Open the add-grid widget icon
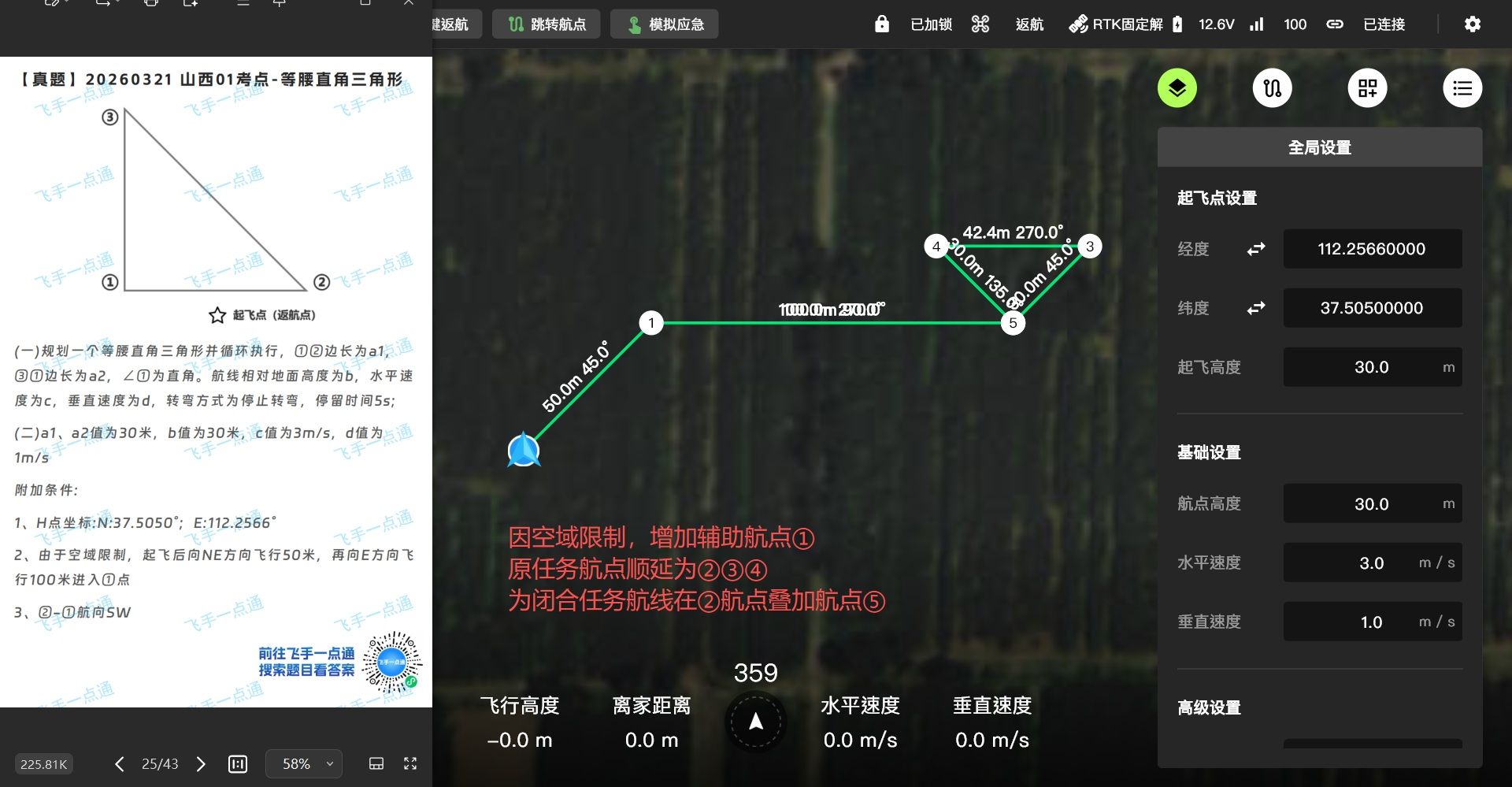The image size is (1512, 787). tap(1367, 88)
